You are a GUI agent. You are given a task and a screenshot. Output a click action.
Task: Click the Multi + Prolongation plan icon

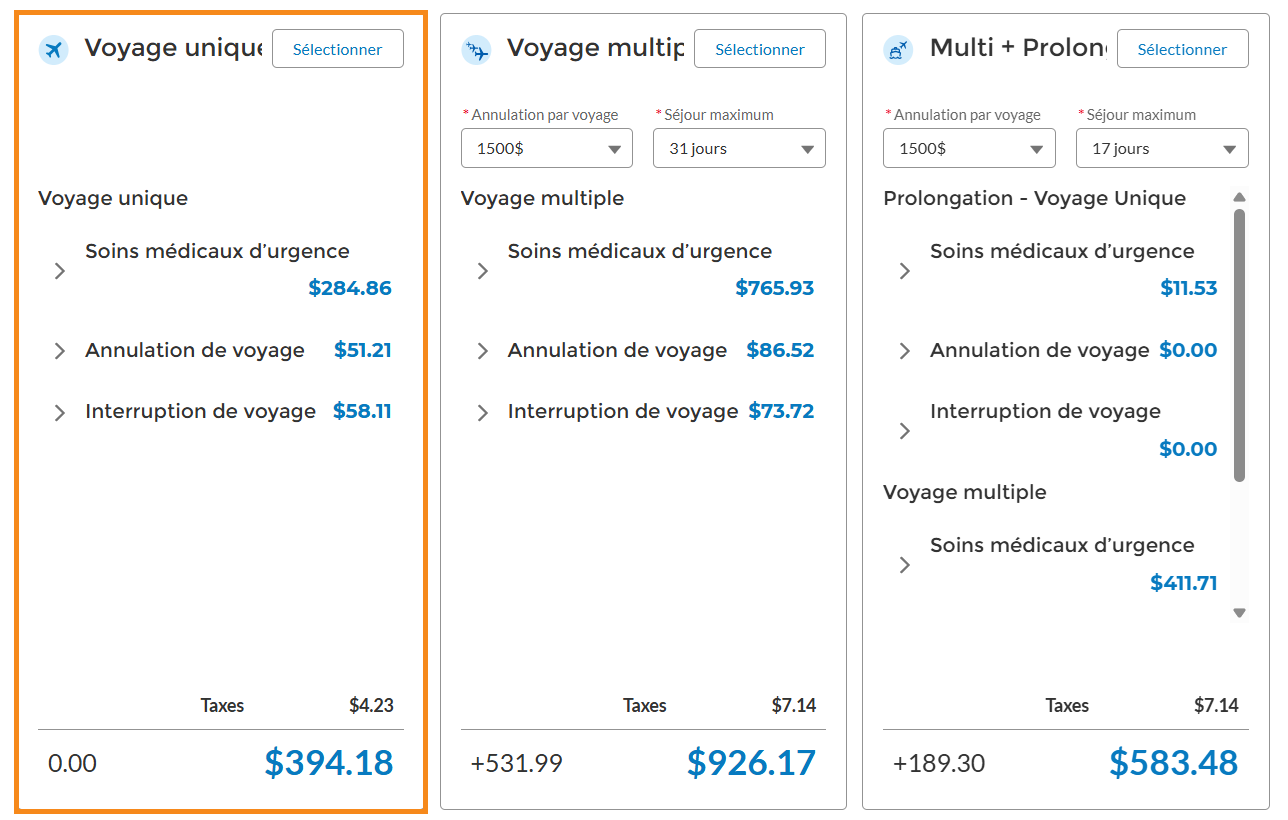coord(899,50)
